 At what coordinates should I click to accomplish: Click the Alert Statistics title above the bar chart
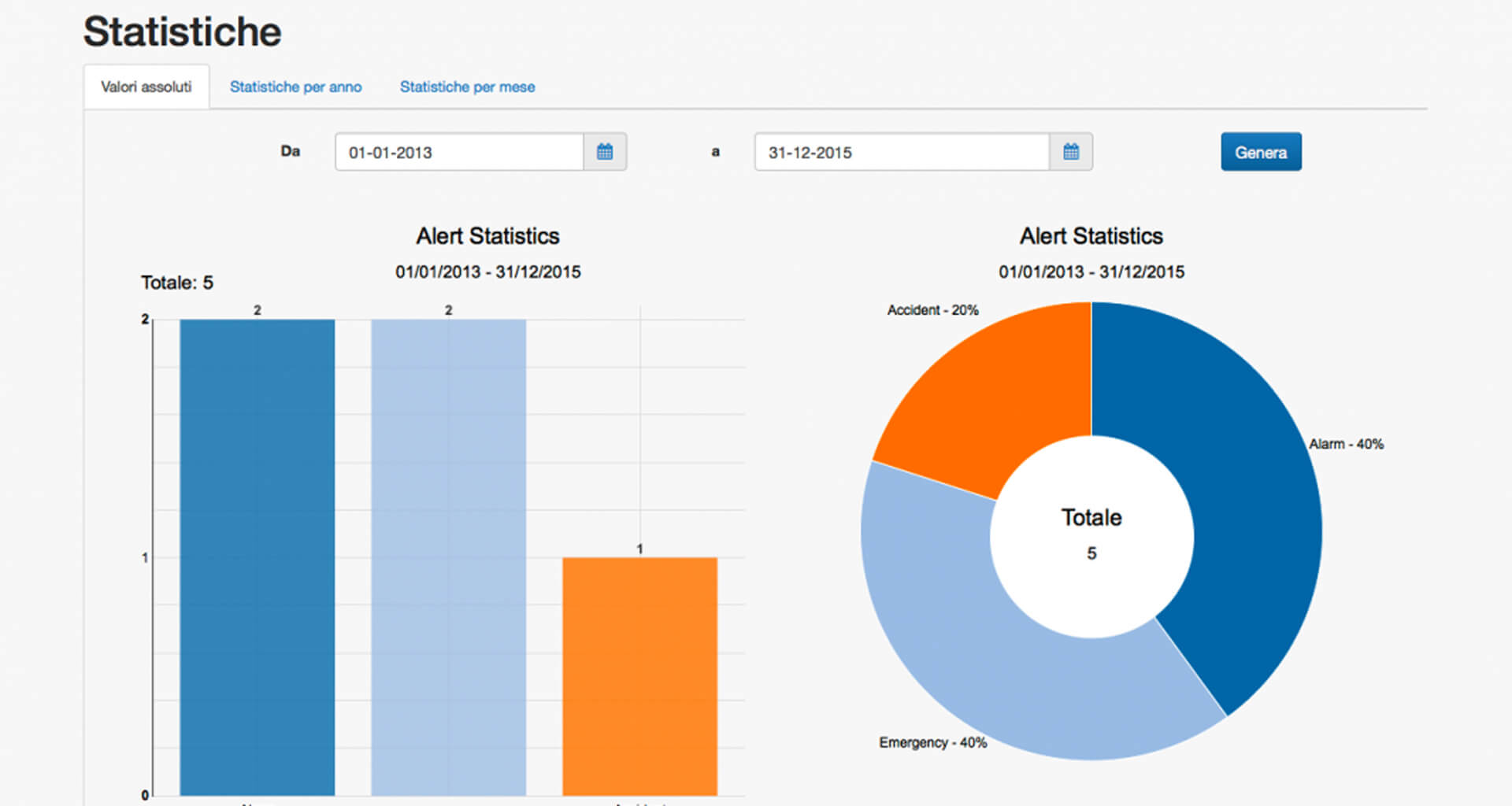point(487,235)
